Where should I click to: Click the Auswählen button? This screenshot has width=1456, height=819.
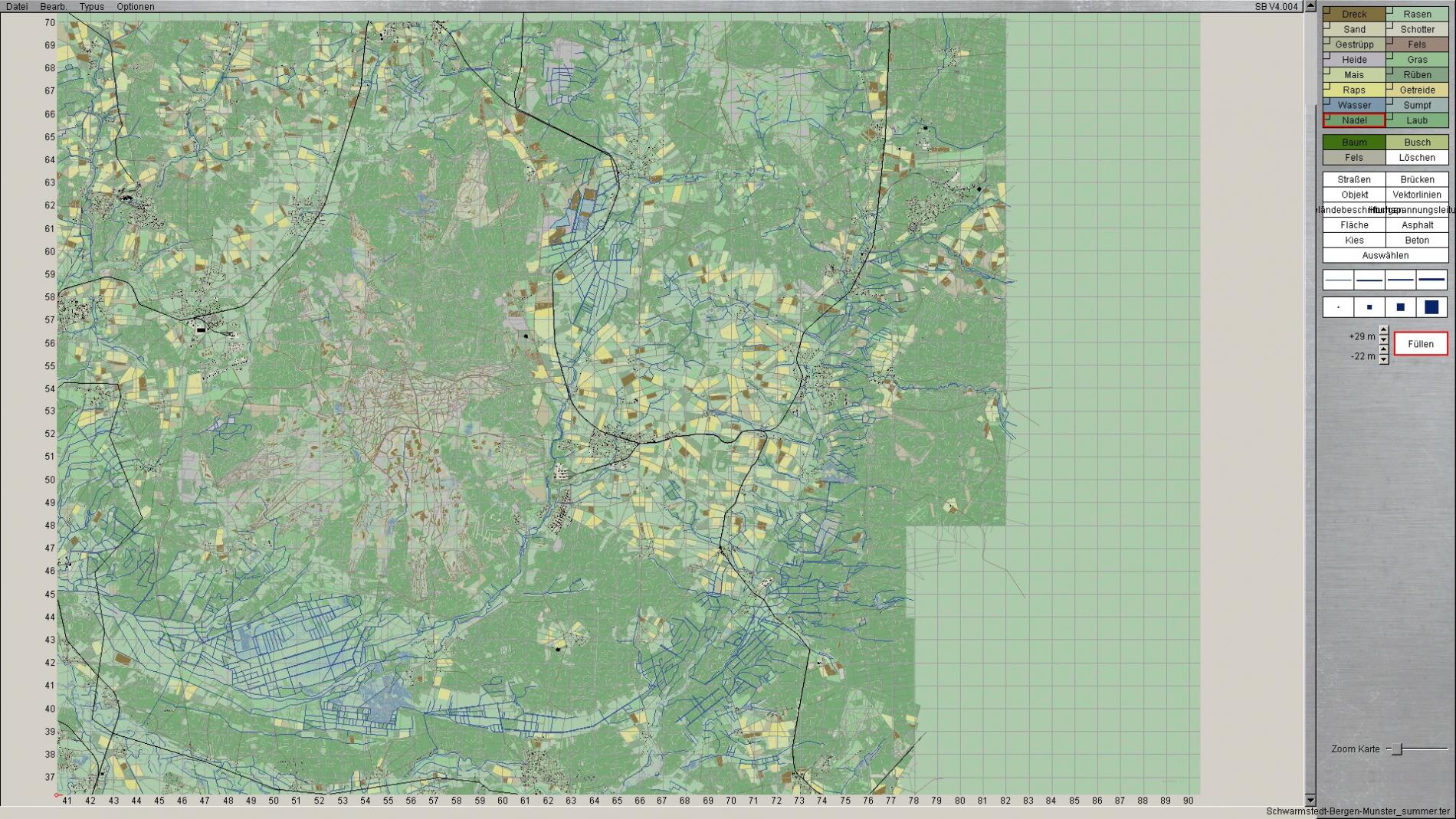(1385, 255)
